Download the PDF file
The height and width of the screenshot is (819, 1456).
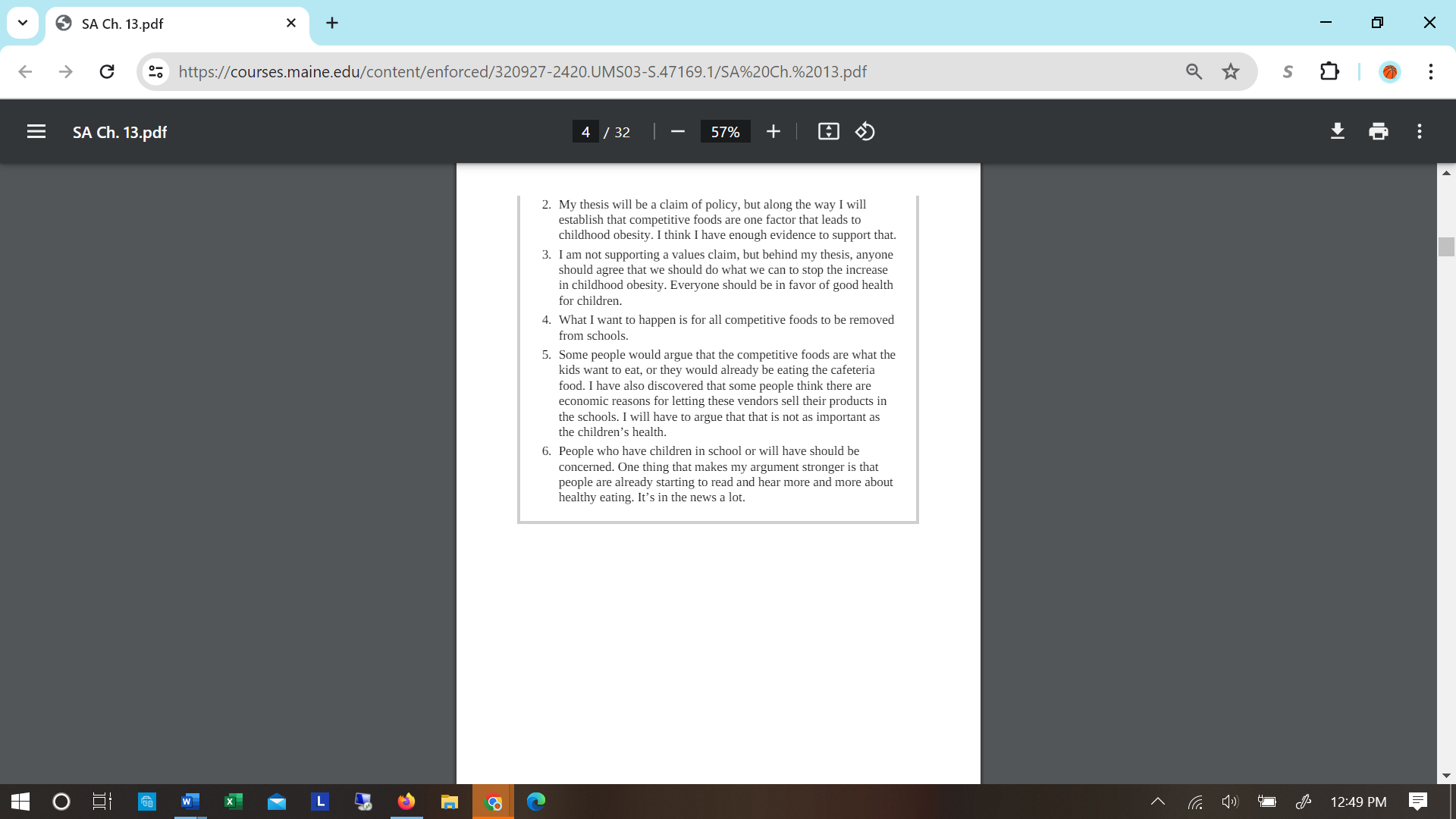tap(1338, 132)
